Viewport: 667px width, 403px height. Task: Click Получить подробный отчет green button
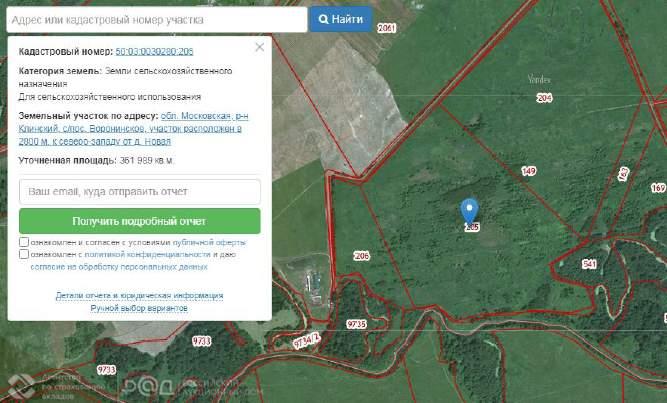click(139, 221)
